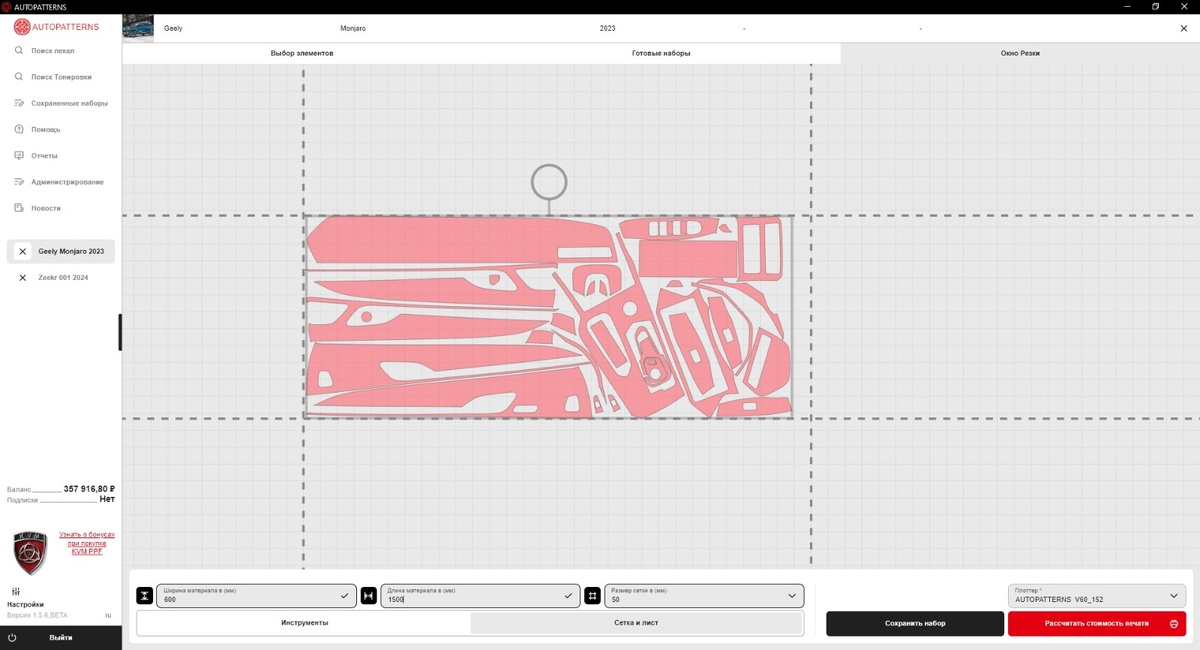Click the material length icon
The height and width of the screenshot is (650, 1200).
pos(369,596)
